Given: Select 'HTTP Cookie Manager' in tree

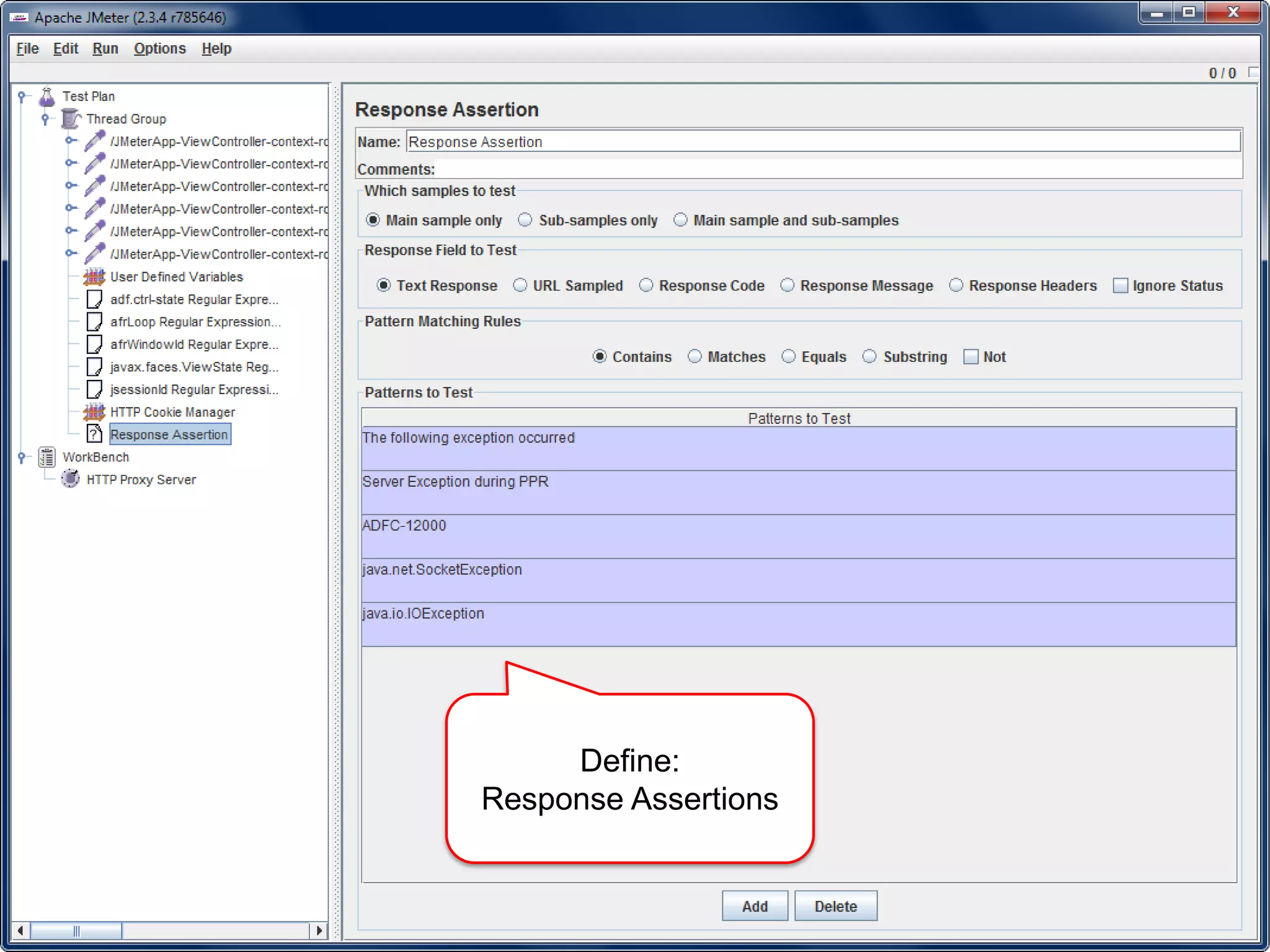Looking at the screenshot, I should tap(172, 412).
